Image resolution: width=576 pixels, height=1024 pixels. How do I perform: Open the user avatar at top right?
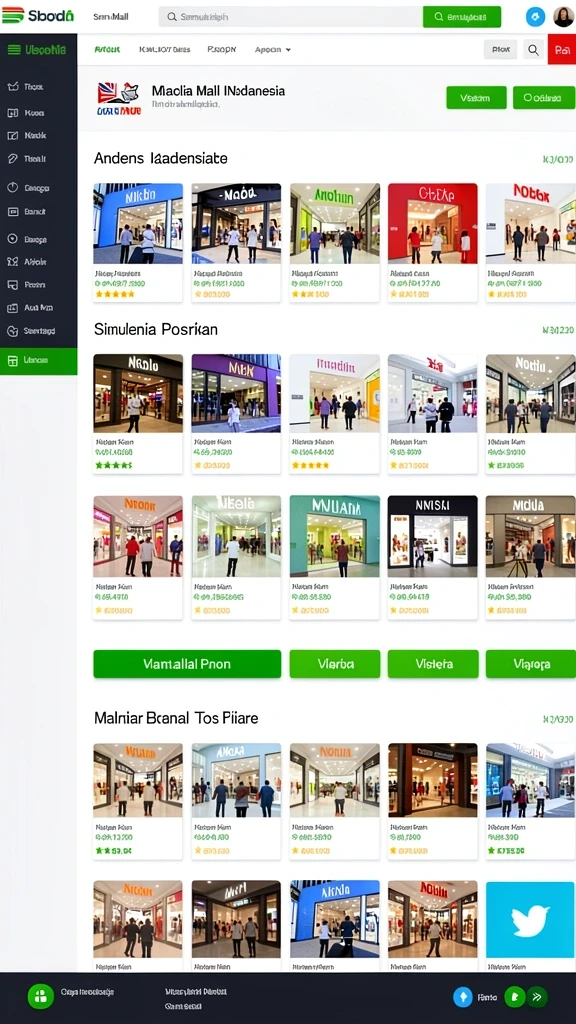[564, 17]
